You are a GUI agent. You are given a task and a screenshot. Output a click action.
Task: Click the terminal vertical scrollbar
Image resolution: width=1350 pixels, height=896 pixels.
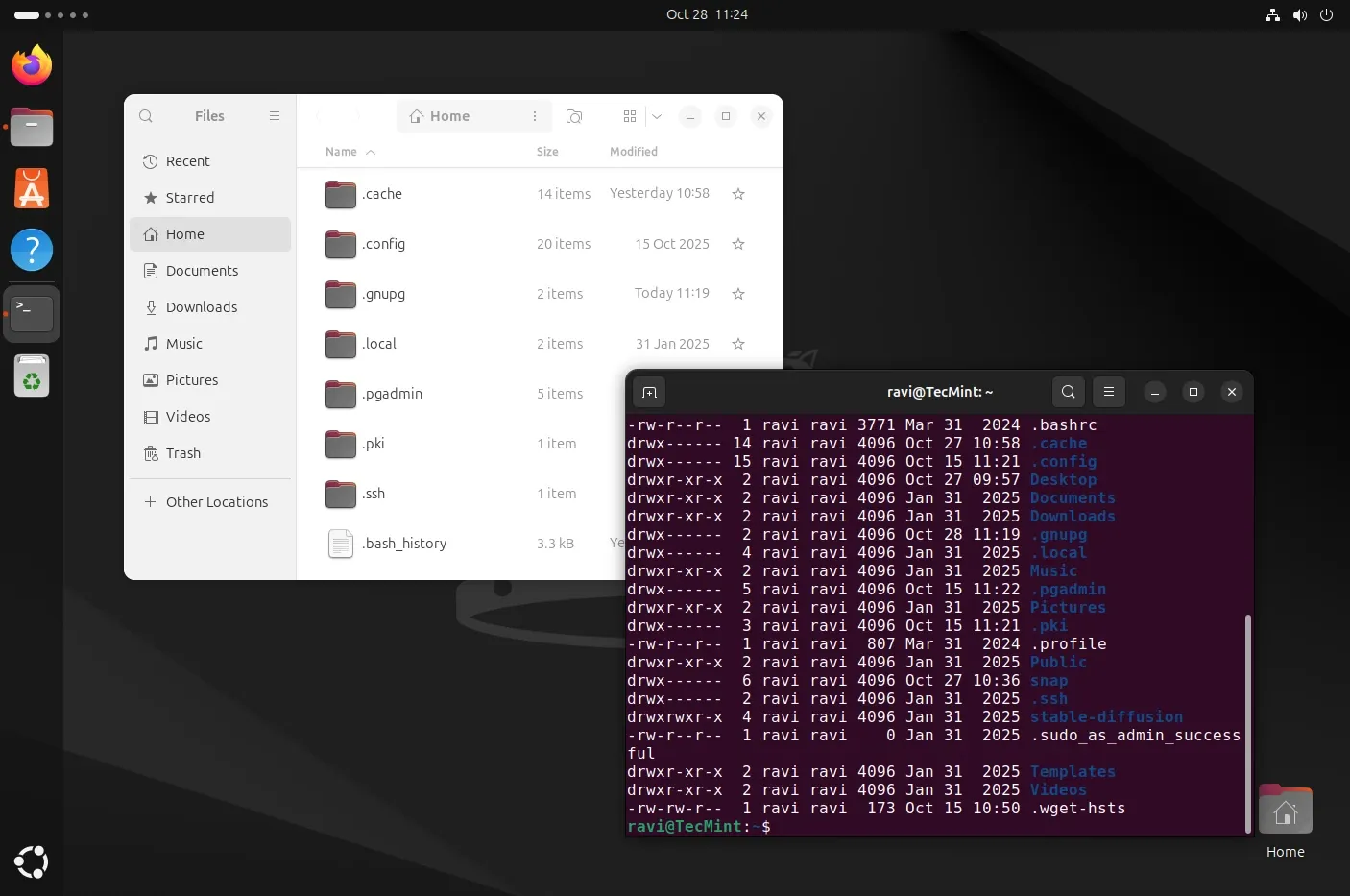click(x=1247, y=720)
